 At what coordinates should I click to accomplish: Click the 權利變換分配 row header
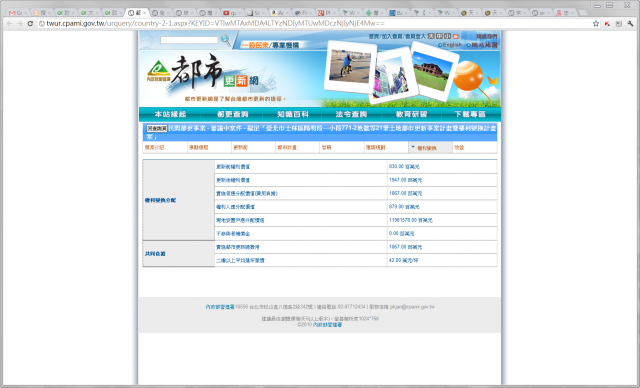178,200
